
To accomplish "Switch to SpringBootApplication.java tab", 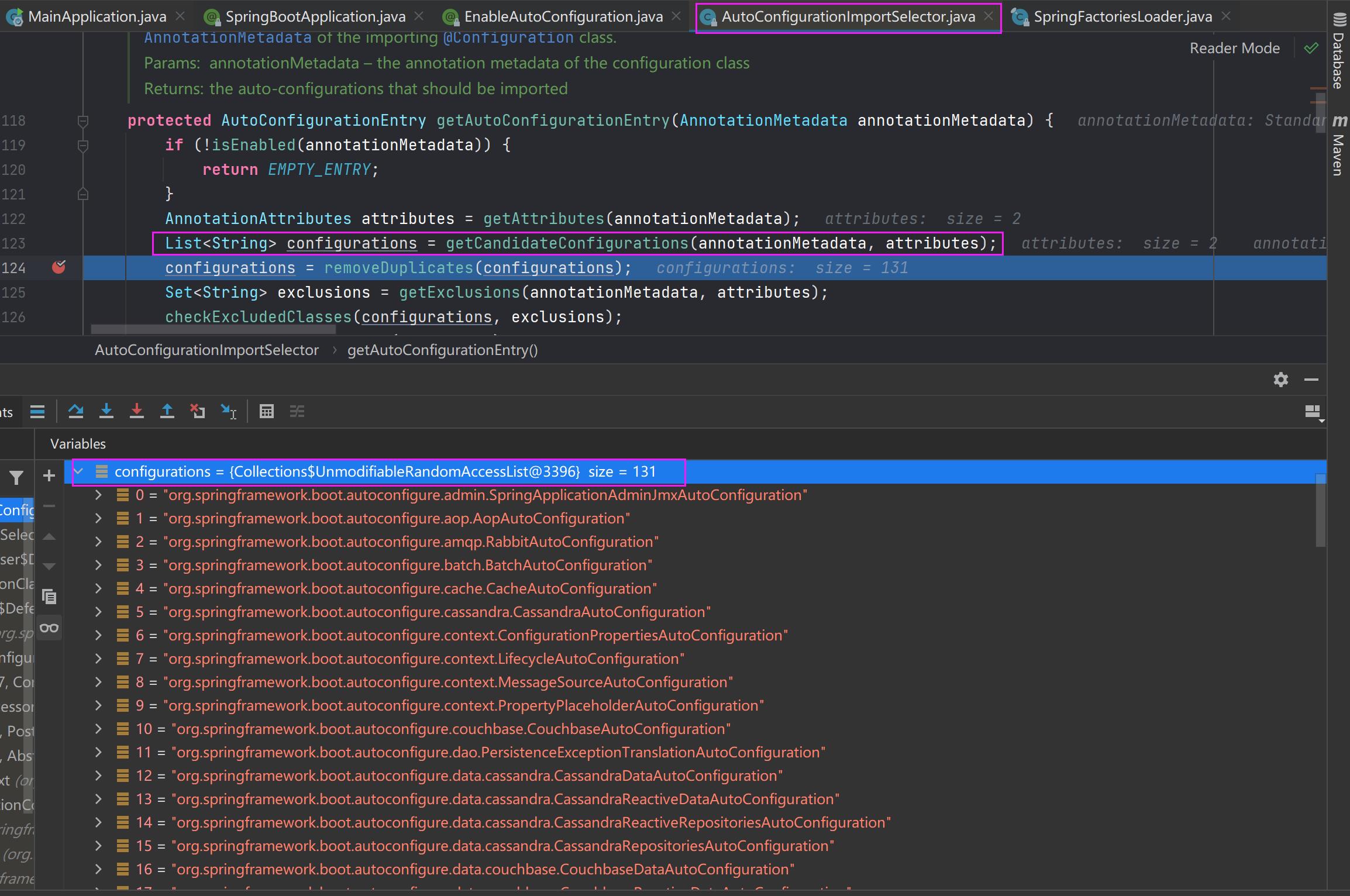I will pyautogui.click(x=315, y=16).
